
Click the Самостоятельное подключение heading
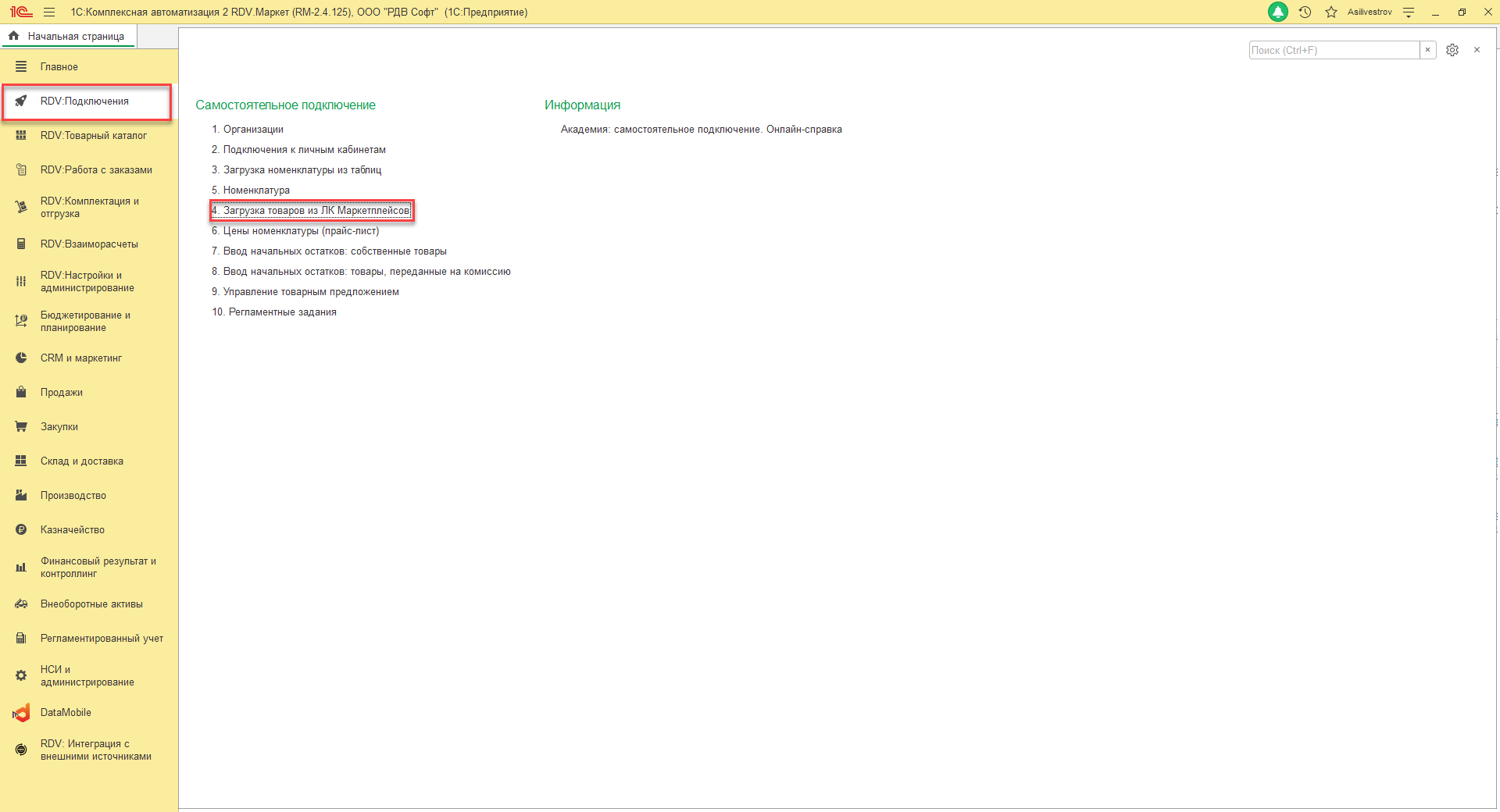285,105
